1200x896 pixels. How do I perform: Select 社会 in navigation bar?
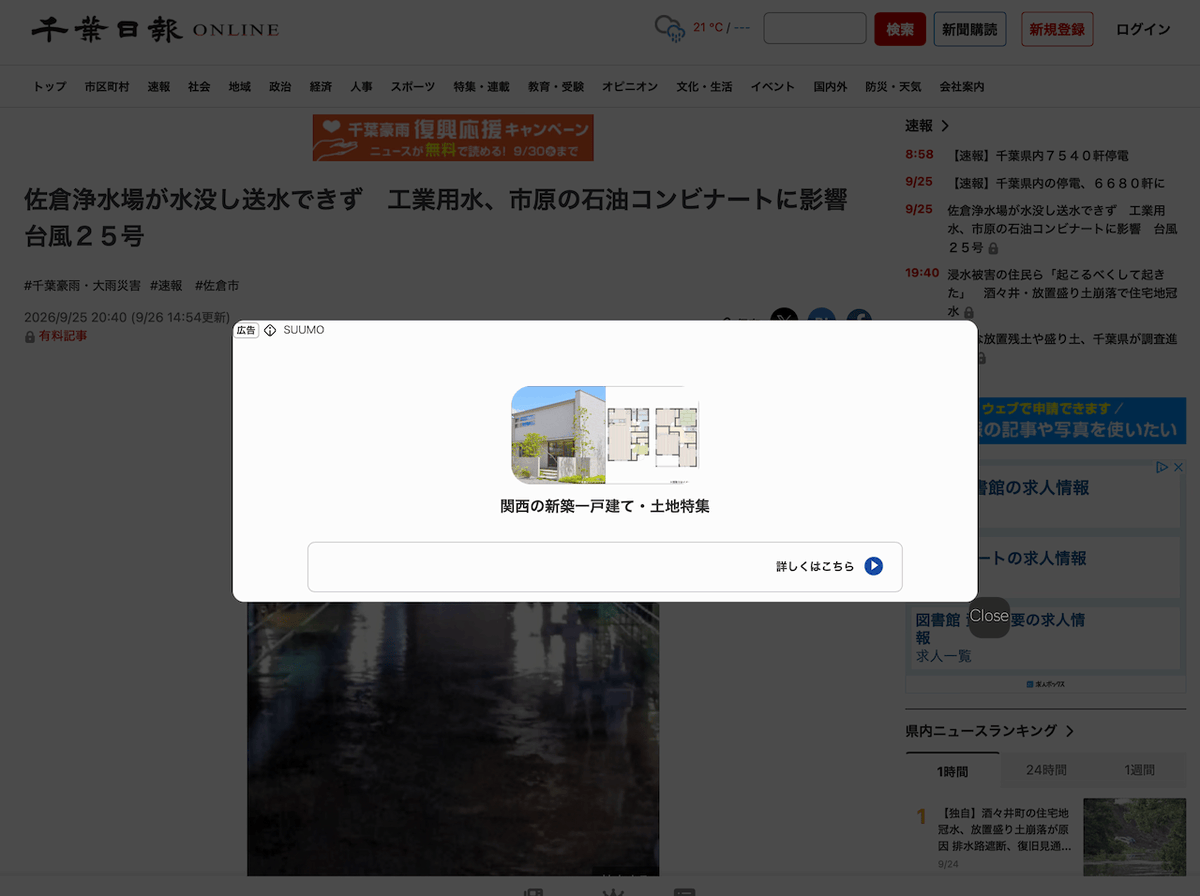click(x=199, y=87)
